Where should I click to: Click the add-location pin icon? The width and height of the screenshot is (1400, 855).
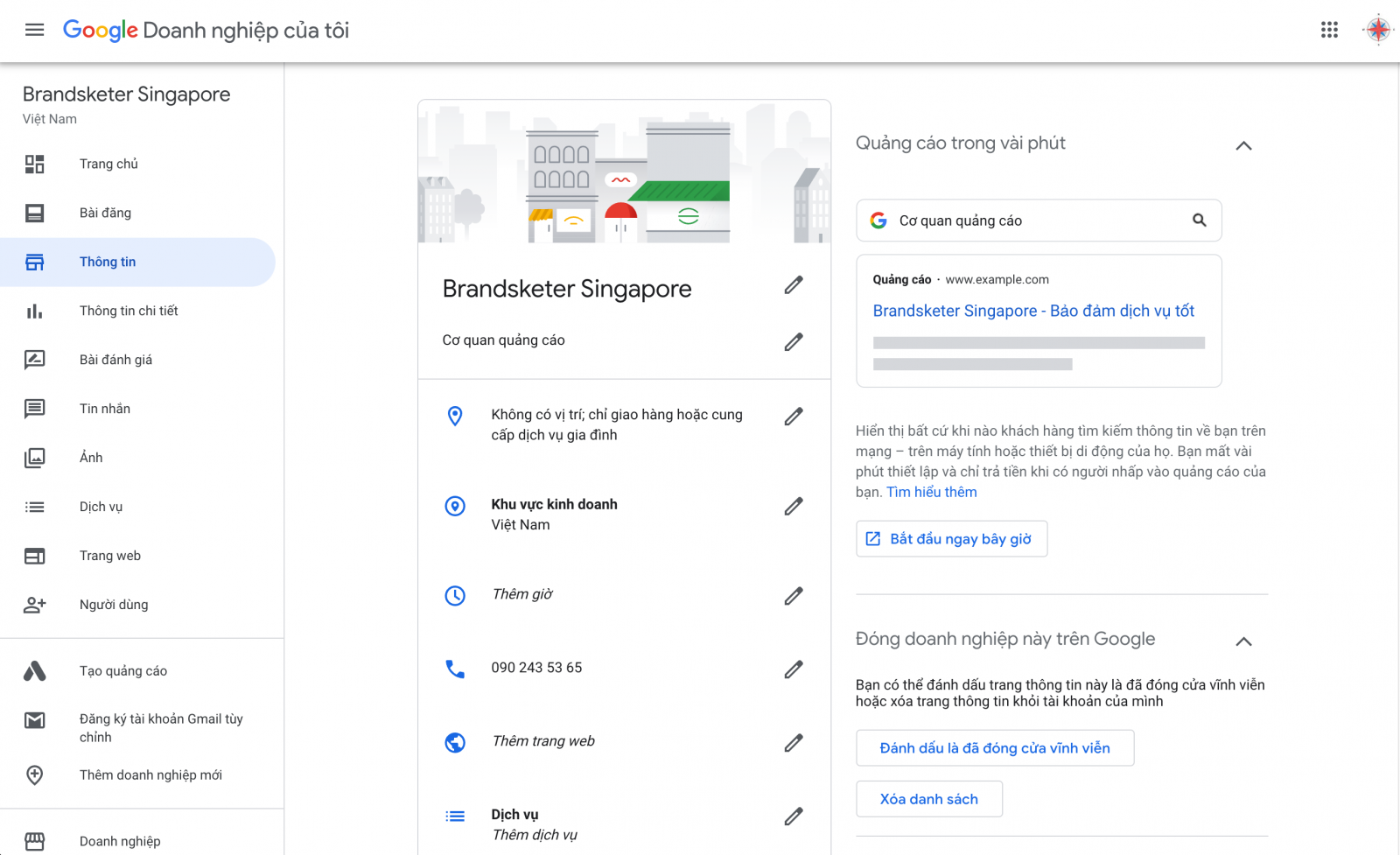tap(34, 774)
